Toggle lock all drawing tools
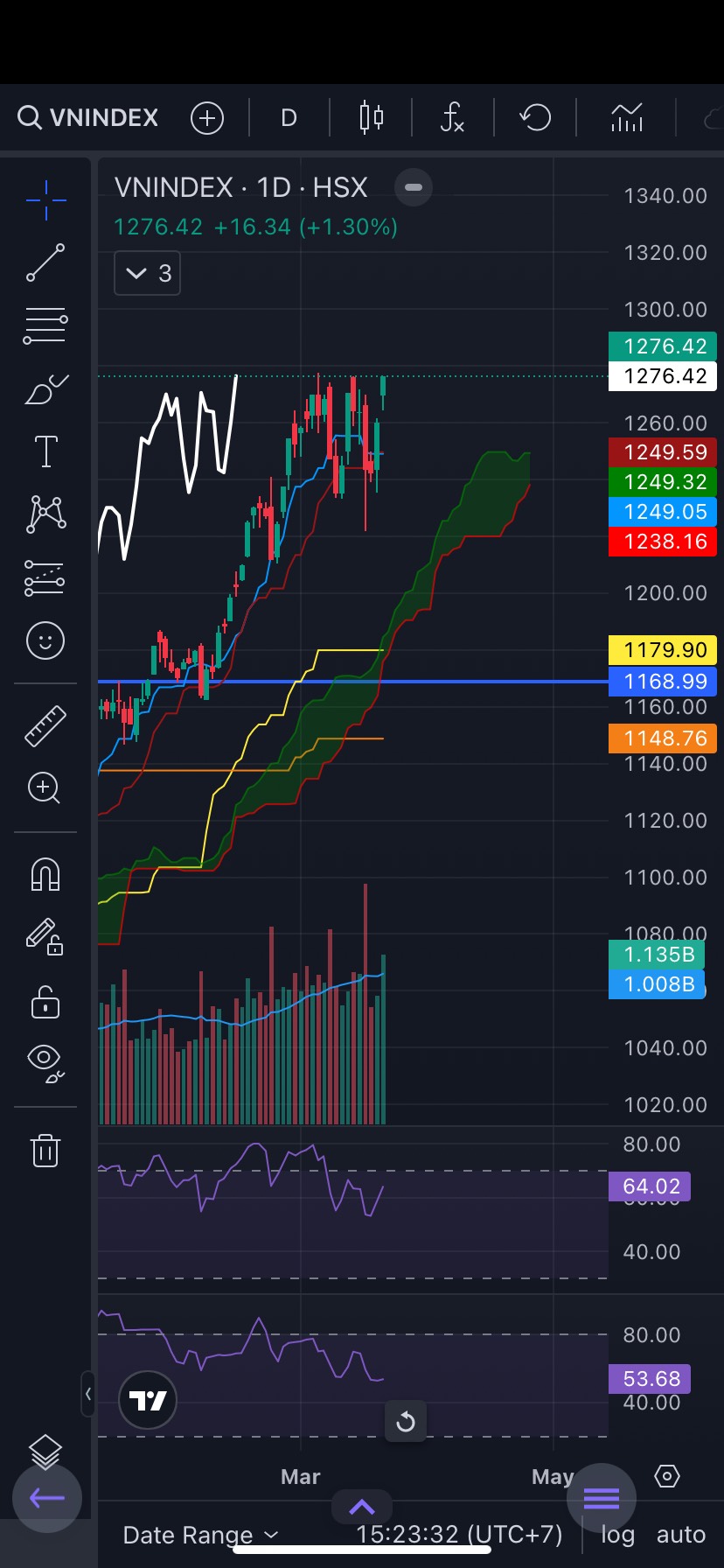Image resolution: width=724 pixels, height=1568 pixels. point(45,1002)
